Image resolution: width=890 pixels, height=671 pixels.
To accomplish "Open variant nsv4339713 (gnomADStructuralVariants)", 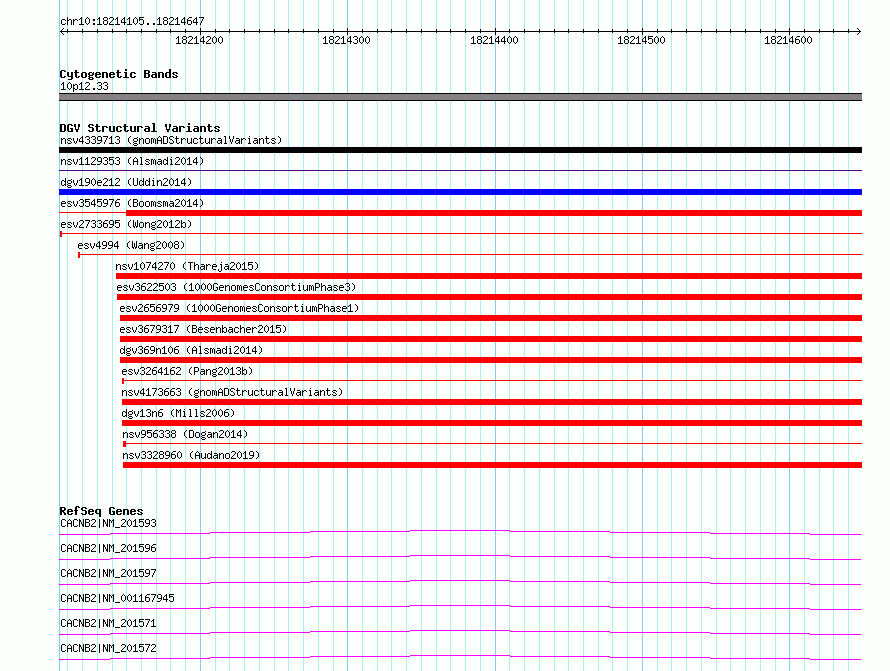I will (x=171, y=140).
